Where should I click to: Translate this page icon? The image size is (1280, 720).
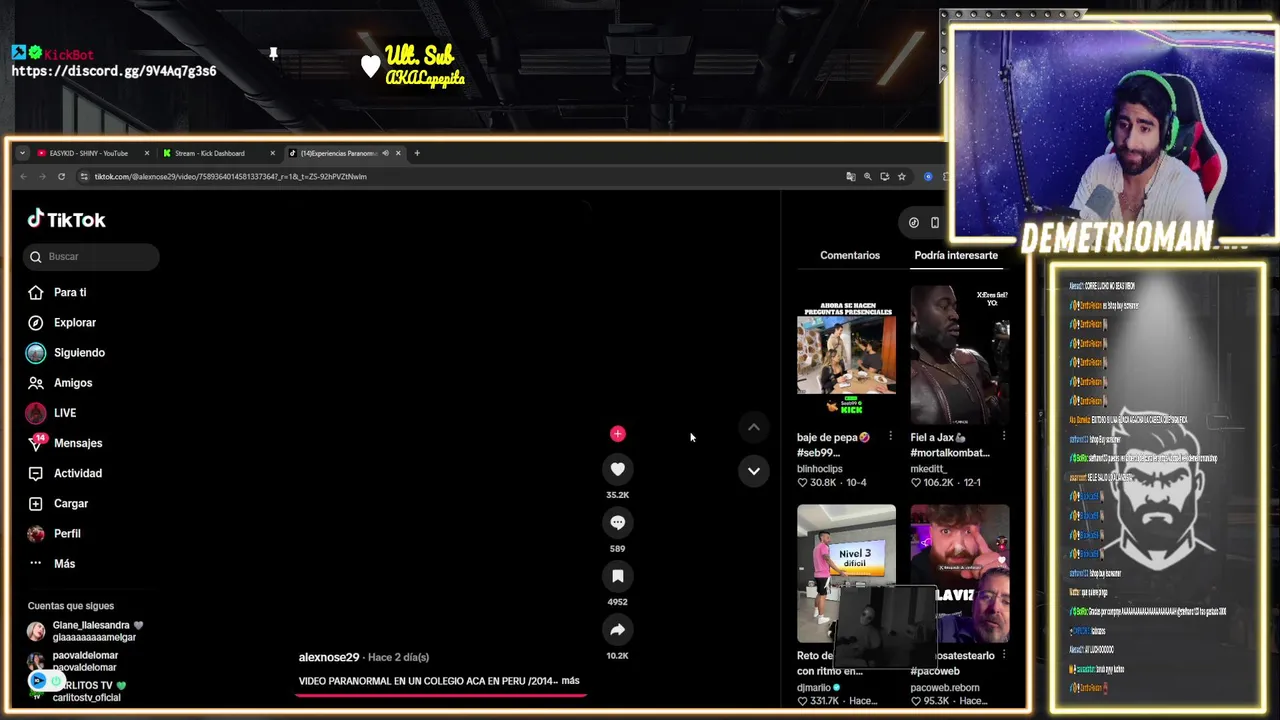851,176
